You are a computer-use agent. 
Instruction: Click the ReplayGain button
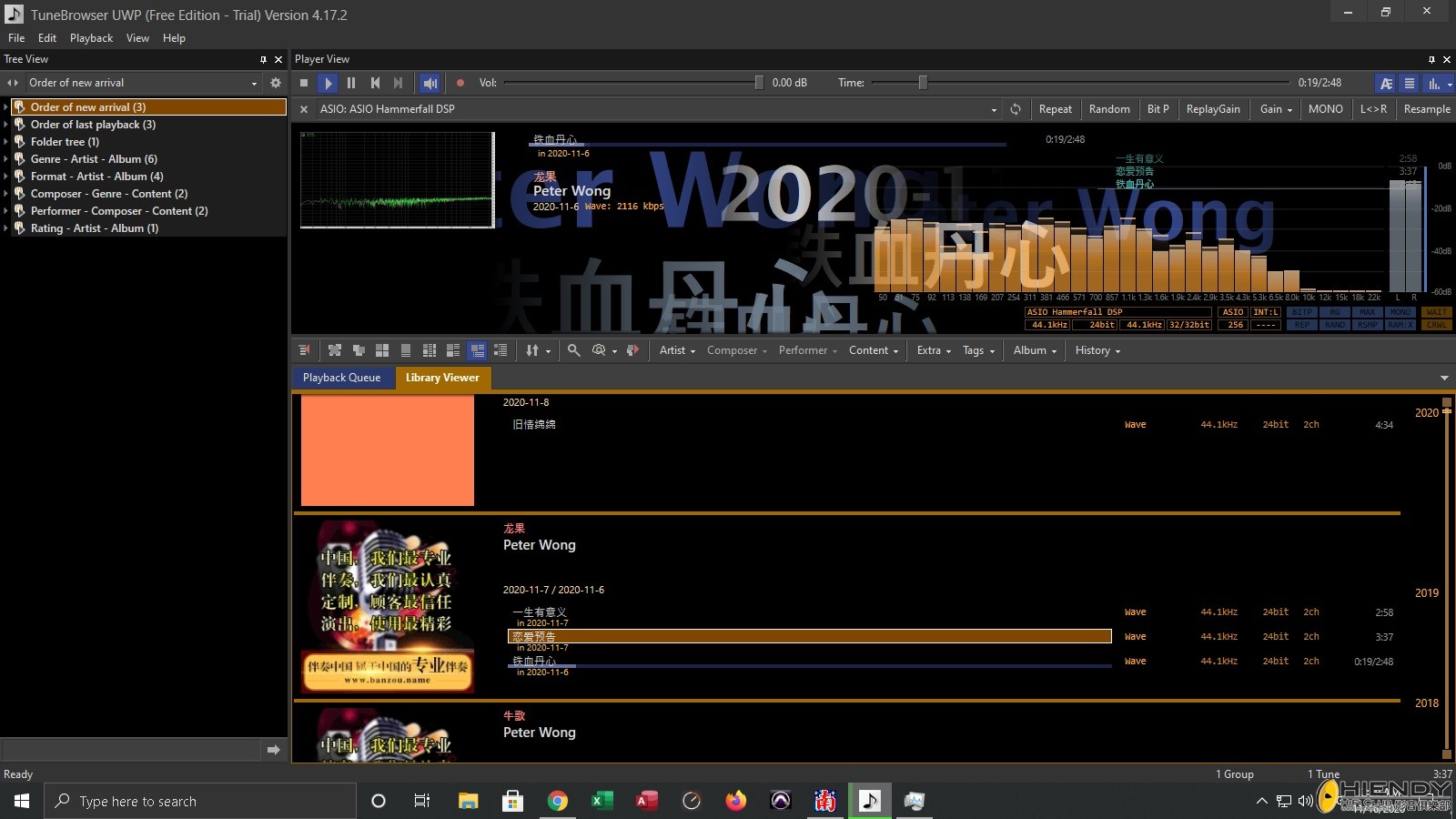click(1213, 109)
